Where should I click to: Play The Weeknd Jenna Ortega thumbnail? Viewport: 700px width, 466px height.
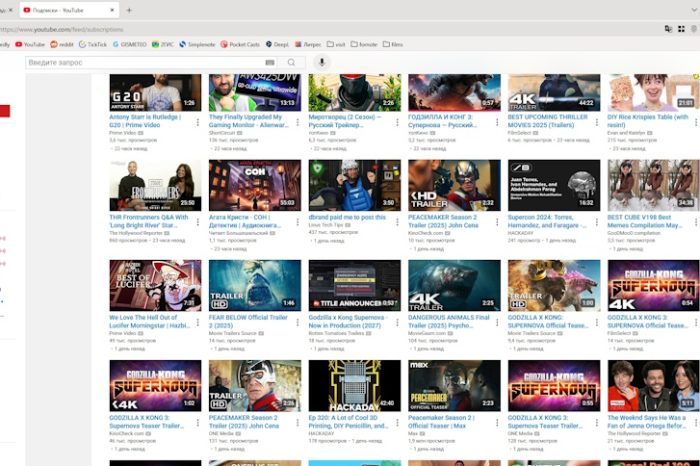click(x=653, y=386)
